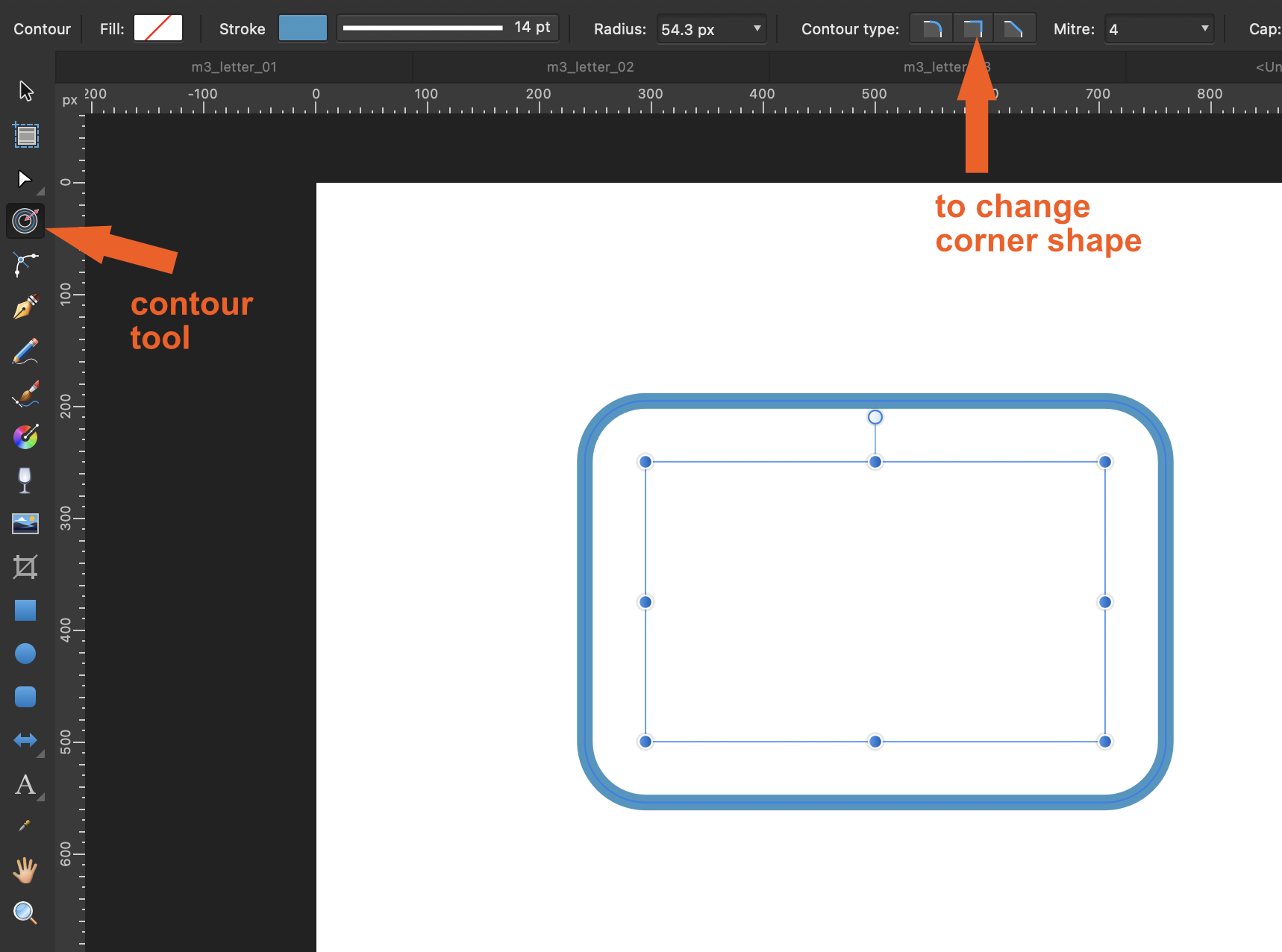Open the m3_letter_02 document tab
The width and height of the screenshot is (1282, 952).
(590, 66)
